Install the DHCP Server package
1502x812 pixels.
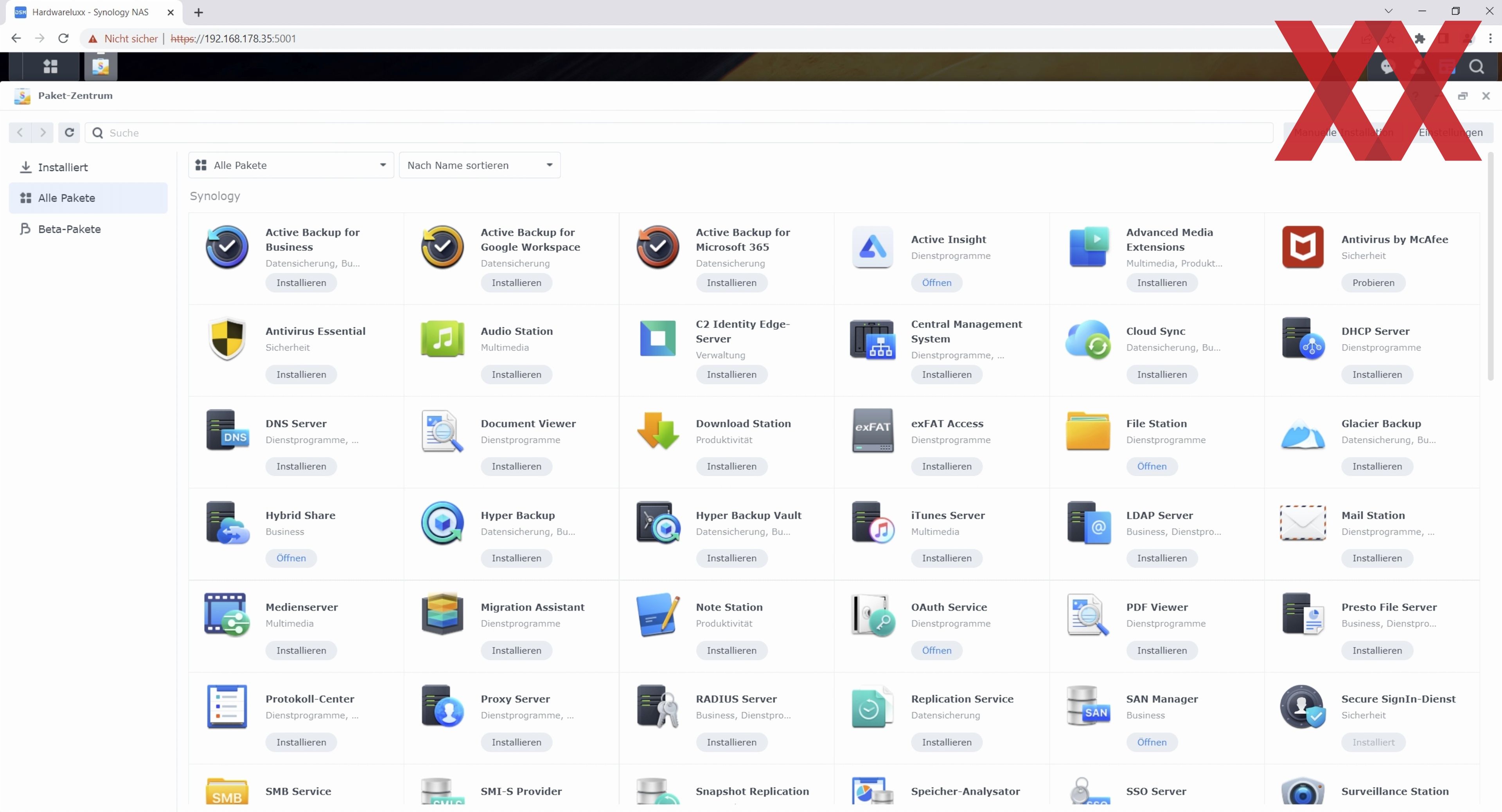tap(1377, 374)
